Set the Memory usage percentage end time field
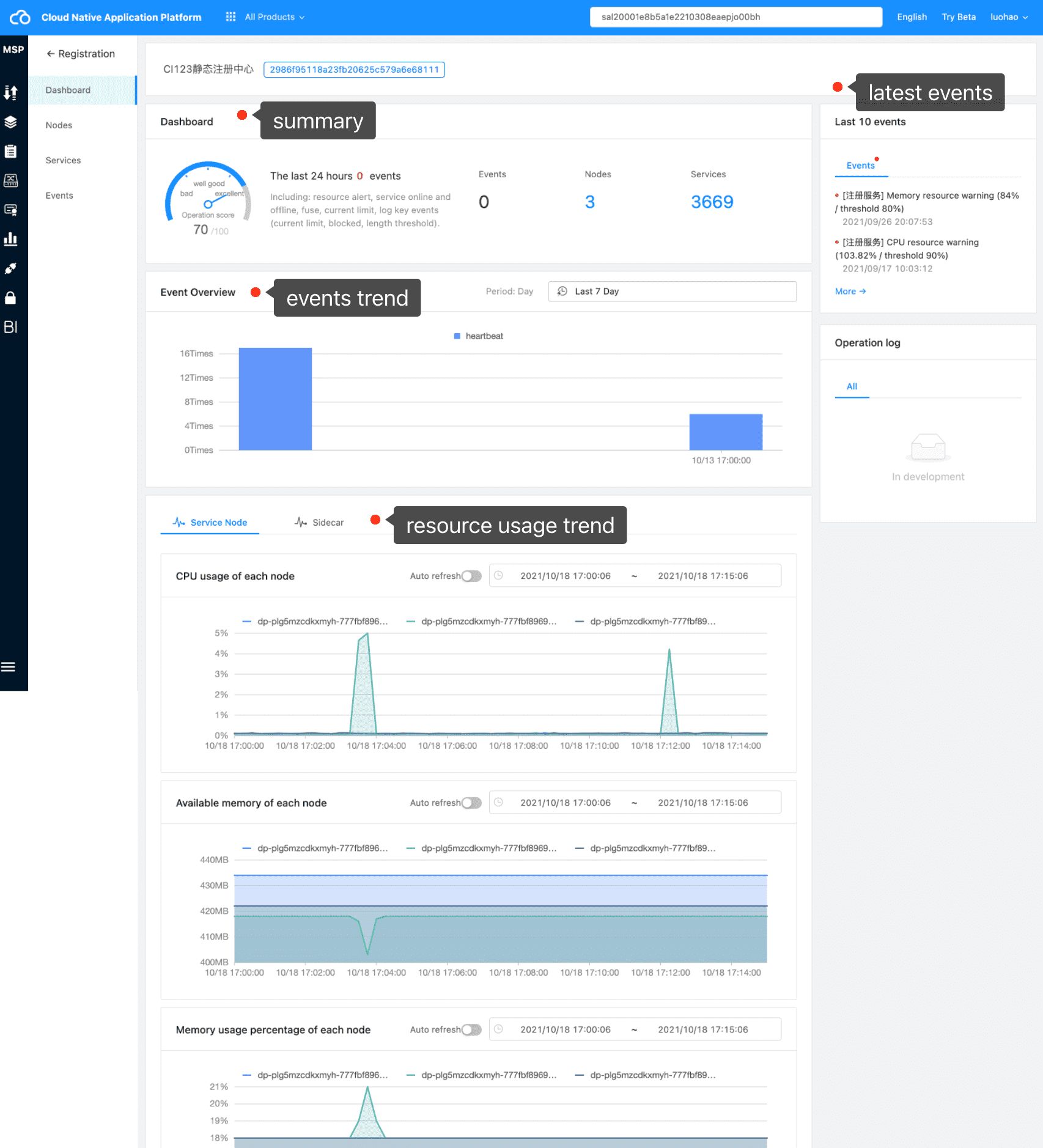This screenshot has width=1043, height=1148. pyautogui.click(x=703, y=1029)
